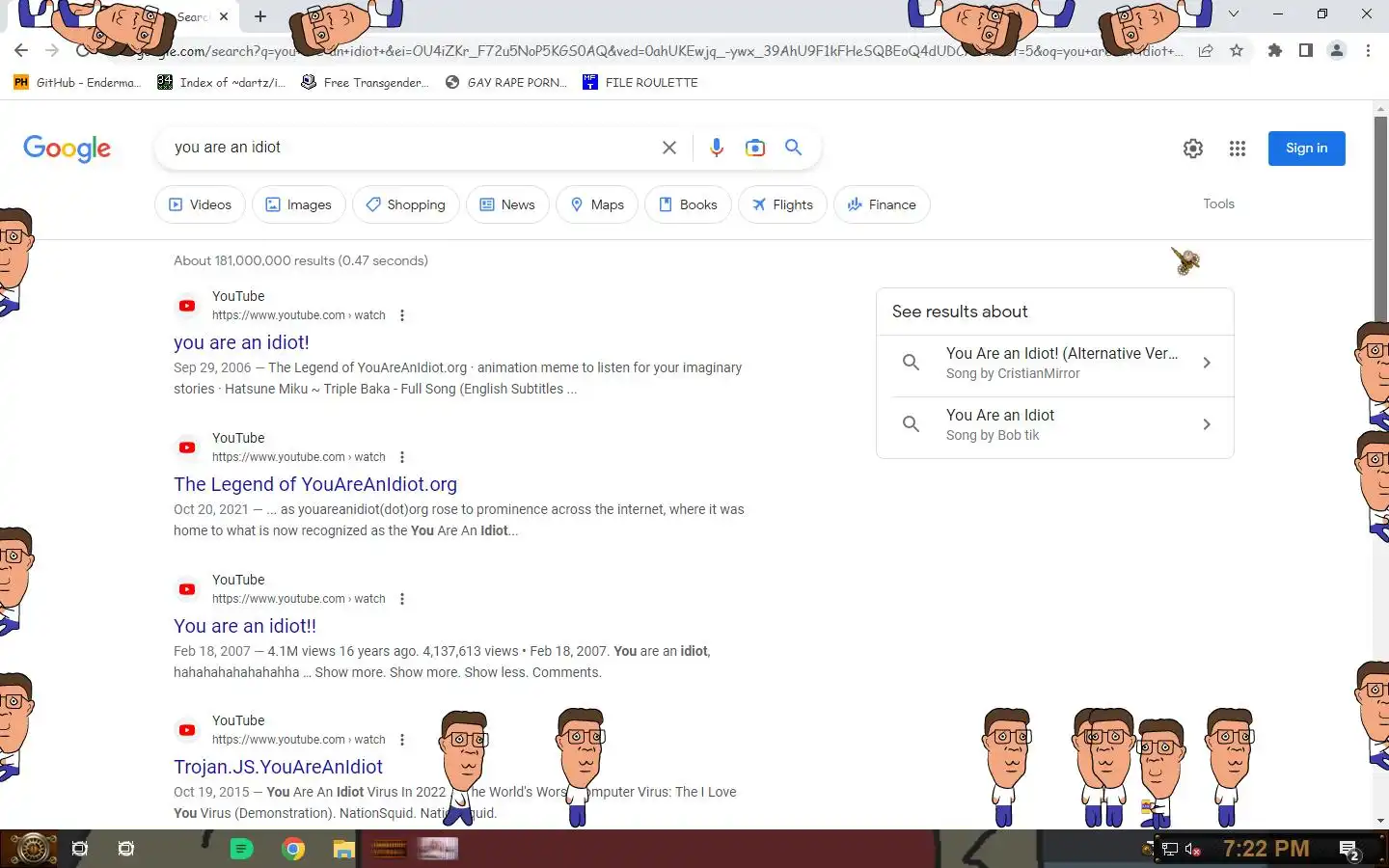
Task: Bookmark this page with the star icon
Action: point(1237,50)
